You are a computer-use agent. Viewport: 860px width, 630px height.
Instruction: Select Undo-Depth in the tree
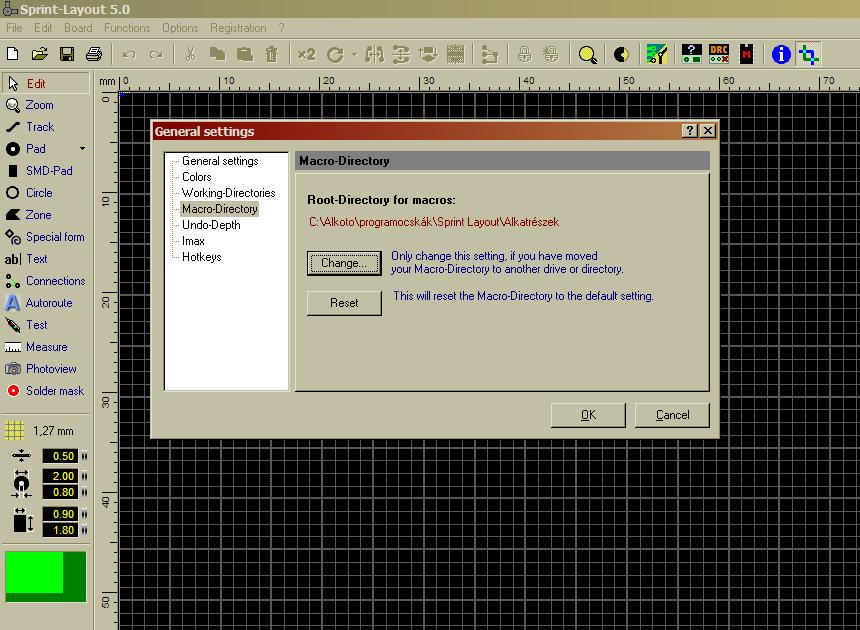tap(211, 225)
